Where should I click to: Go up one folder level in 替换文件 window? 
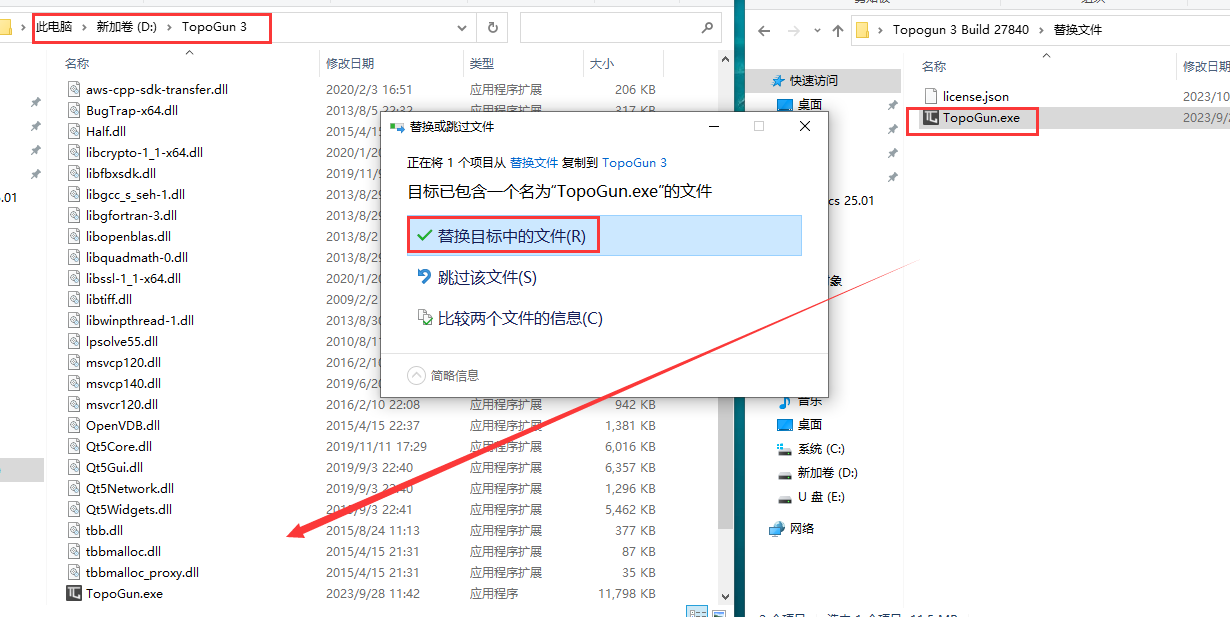[838, 30]
